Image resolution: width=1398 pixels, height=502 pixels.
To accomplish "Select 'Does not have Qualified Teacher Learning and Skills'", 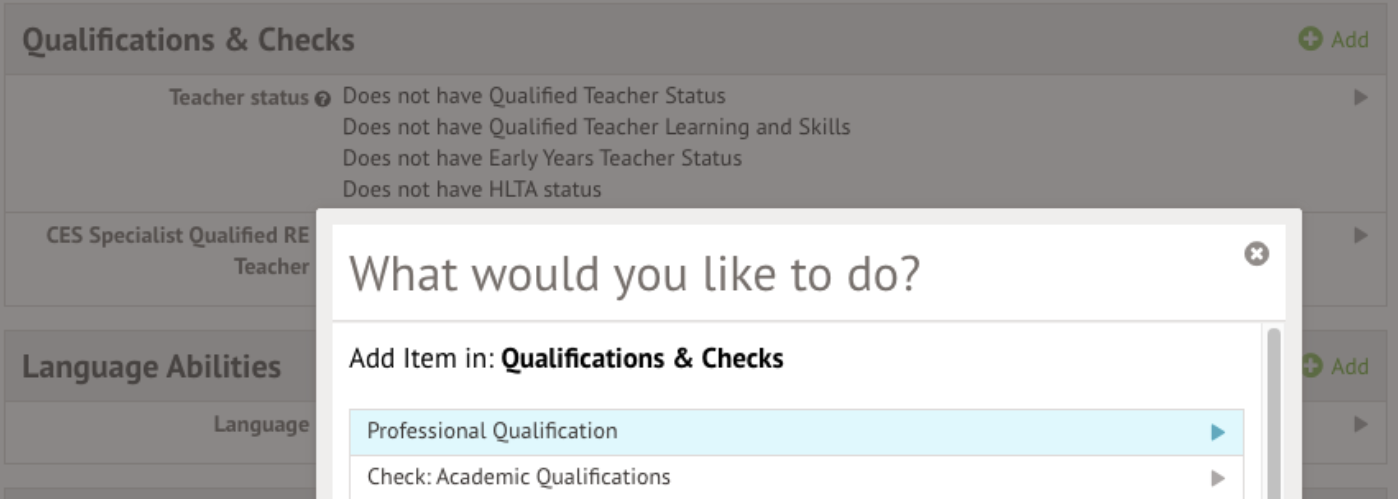I will pos(596,128).
